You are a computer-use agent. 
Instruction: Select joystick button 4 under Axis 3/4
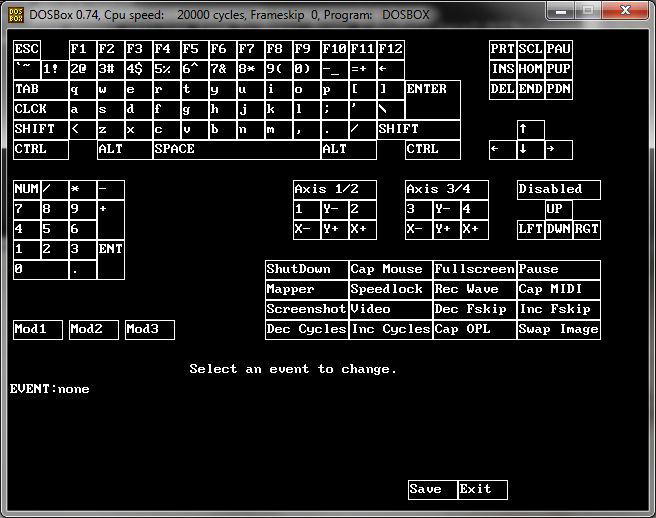(x=475, y=209)
